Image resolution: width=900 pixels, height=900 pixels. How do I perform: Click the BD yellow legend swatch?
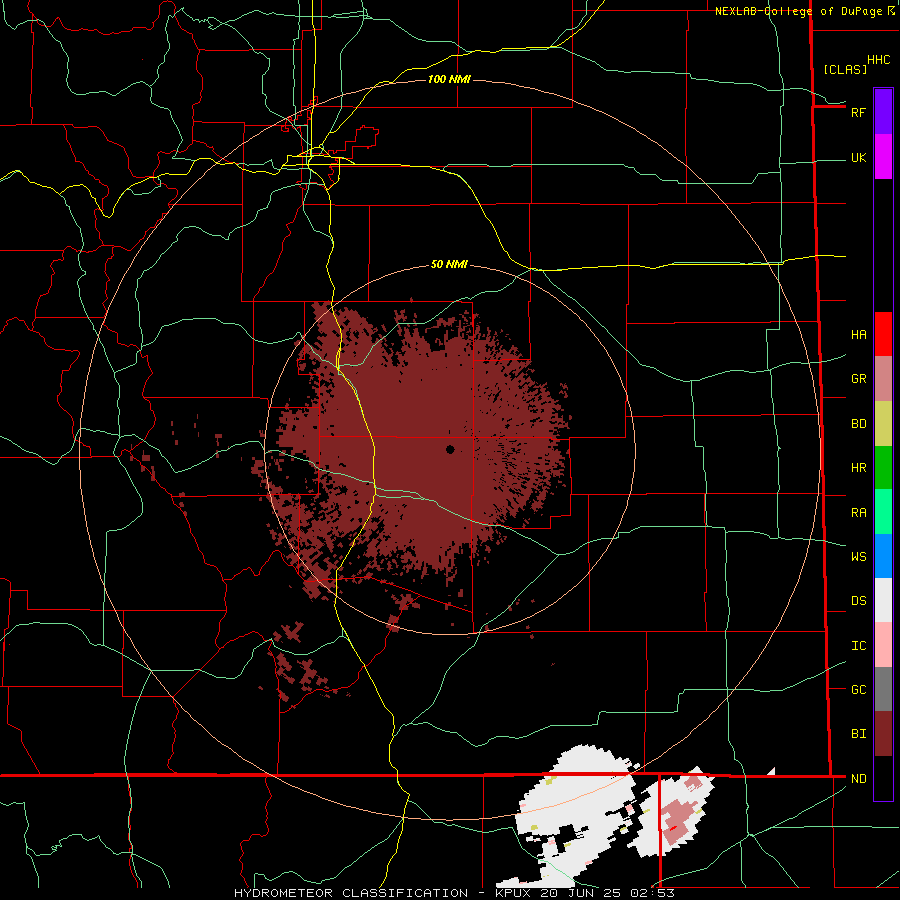[883, 424]
